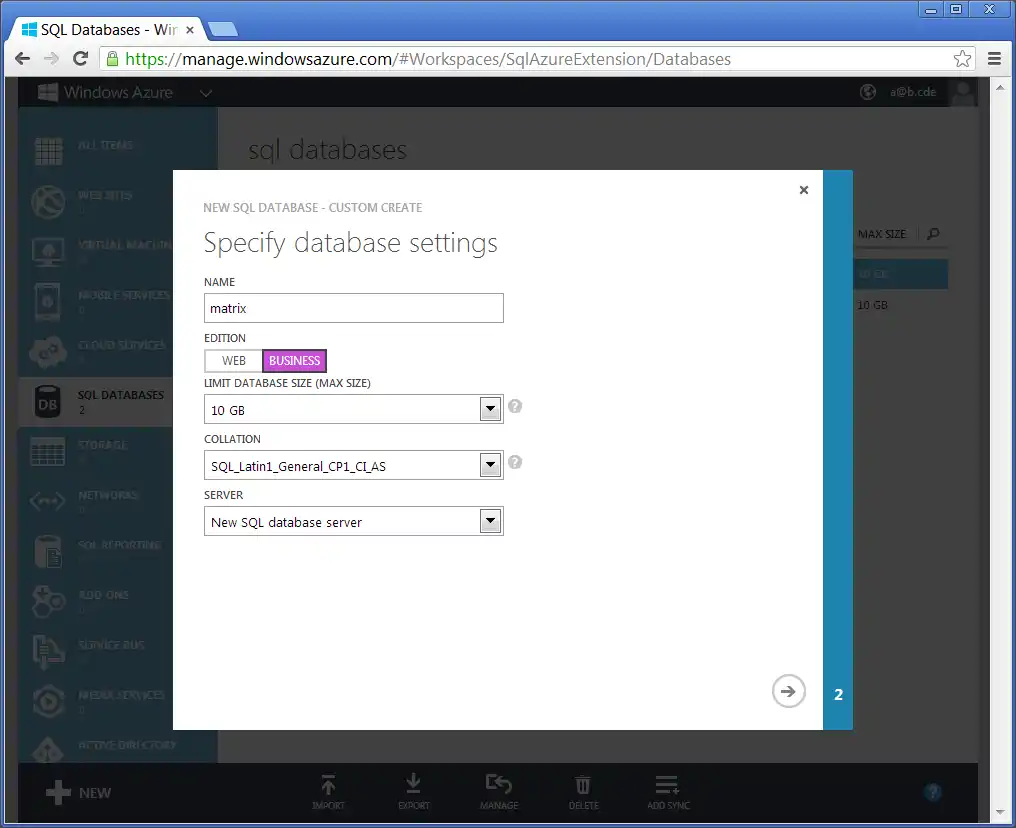Image resolution: width=1016 pixels, height=828 pixels.
Task: Click step 2 in wizard sidebar
Action: coord(838,695)
